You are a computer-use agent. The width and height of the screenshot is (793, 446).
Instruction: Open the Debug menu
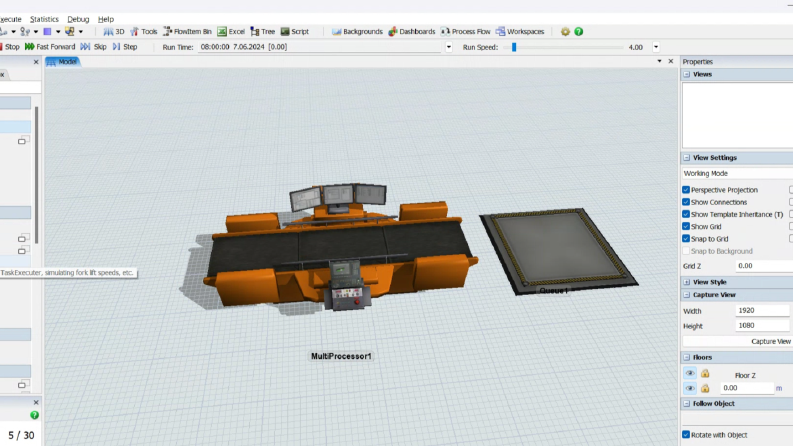pyautogui.click(x=78, y=19)
